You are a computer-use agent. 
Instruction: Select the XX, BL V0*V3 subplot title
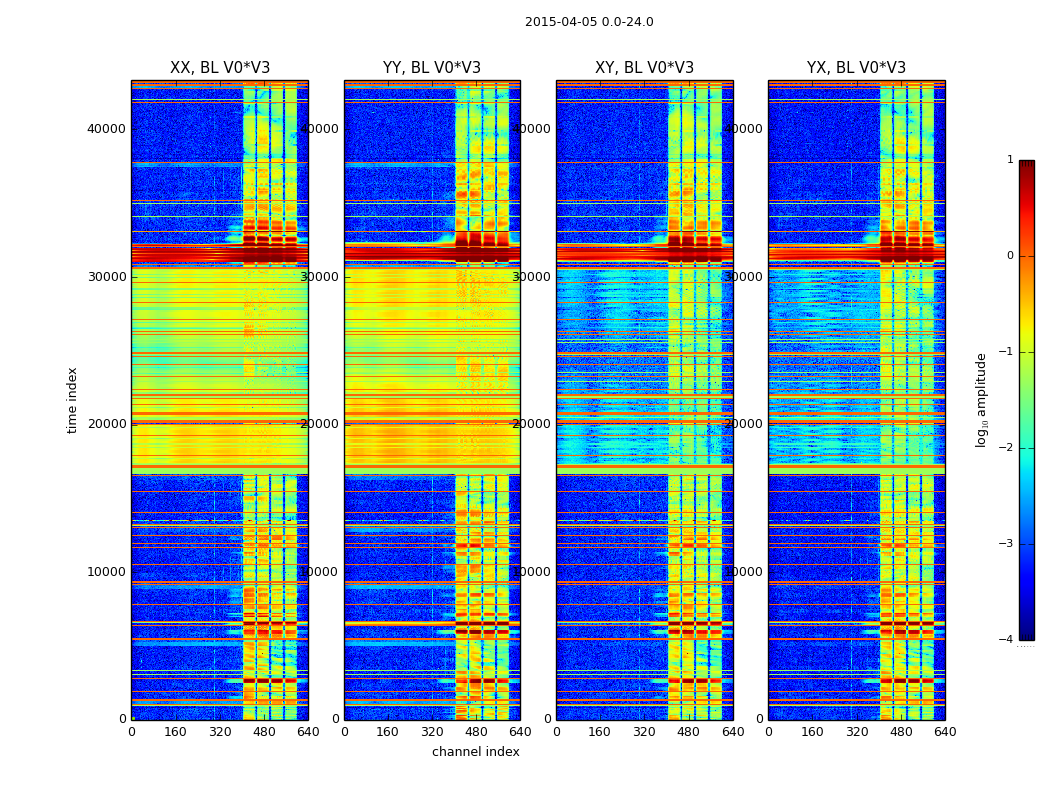point(220,68)
